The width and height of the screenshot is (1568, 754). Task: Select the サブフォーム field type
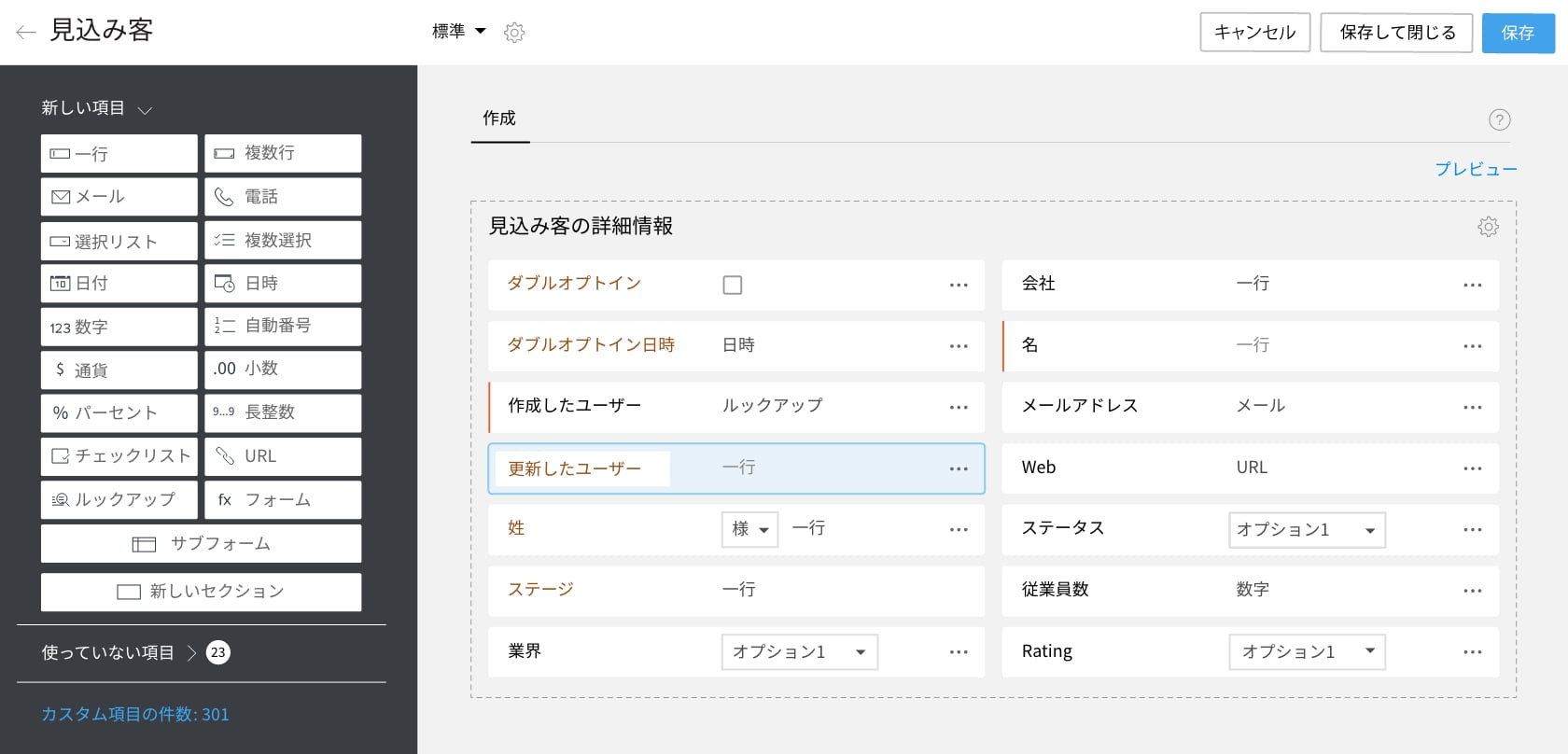tap(201, 544)
